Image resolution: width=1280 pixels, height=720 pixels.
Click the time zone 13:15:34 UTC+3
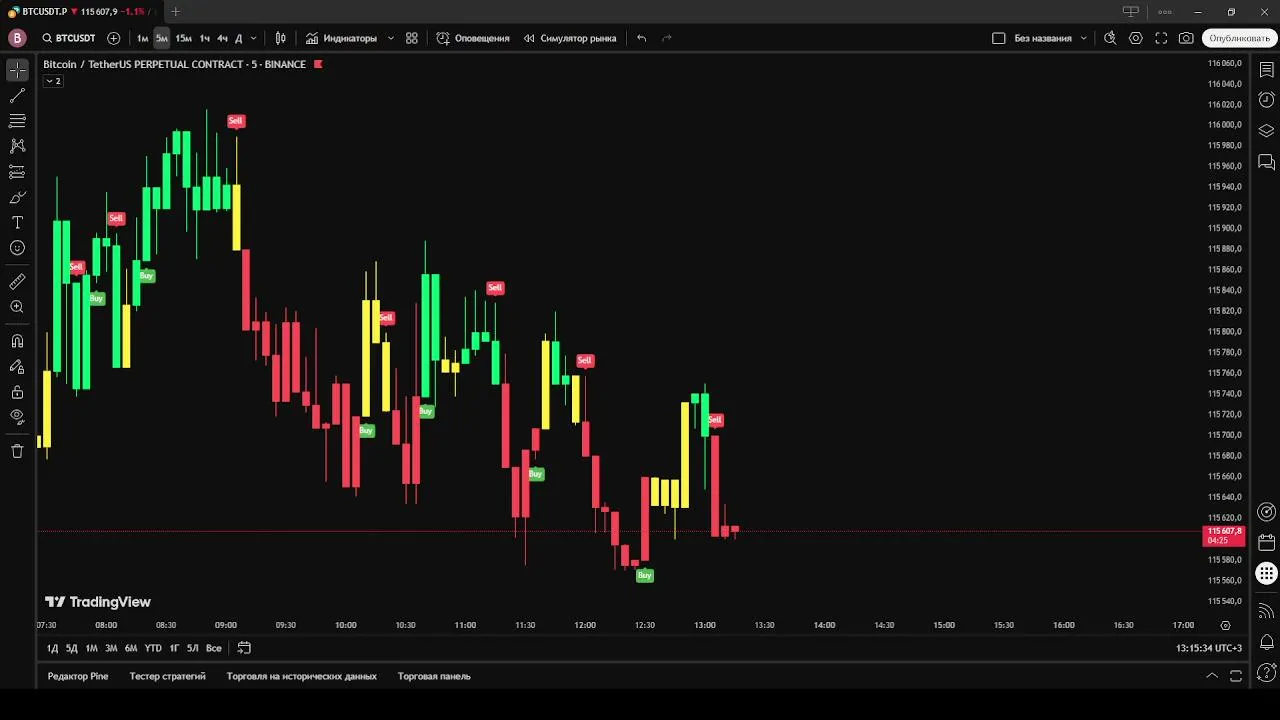click(1209, 648)
